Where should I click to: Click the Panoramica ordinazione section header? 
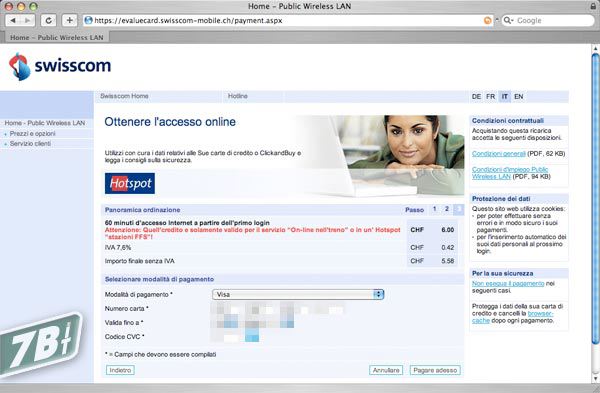click(142, 210)
